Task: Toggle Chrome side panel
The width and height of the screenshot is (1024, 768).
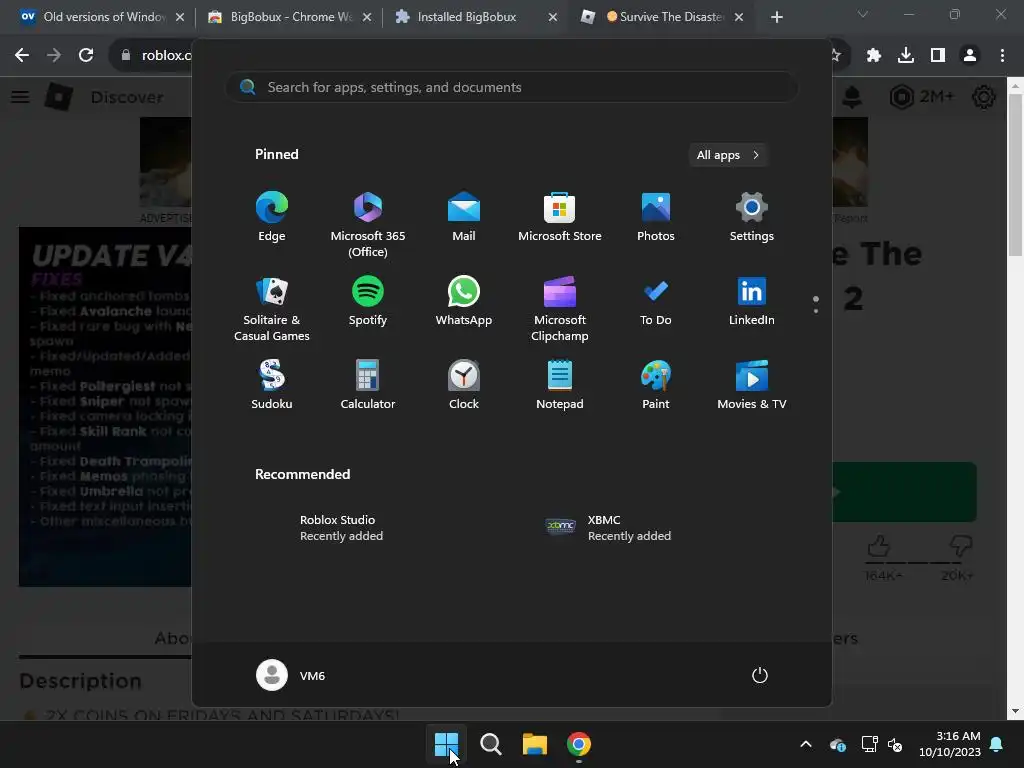Action: point(938,56)
